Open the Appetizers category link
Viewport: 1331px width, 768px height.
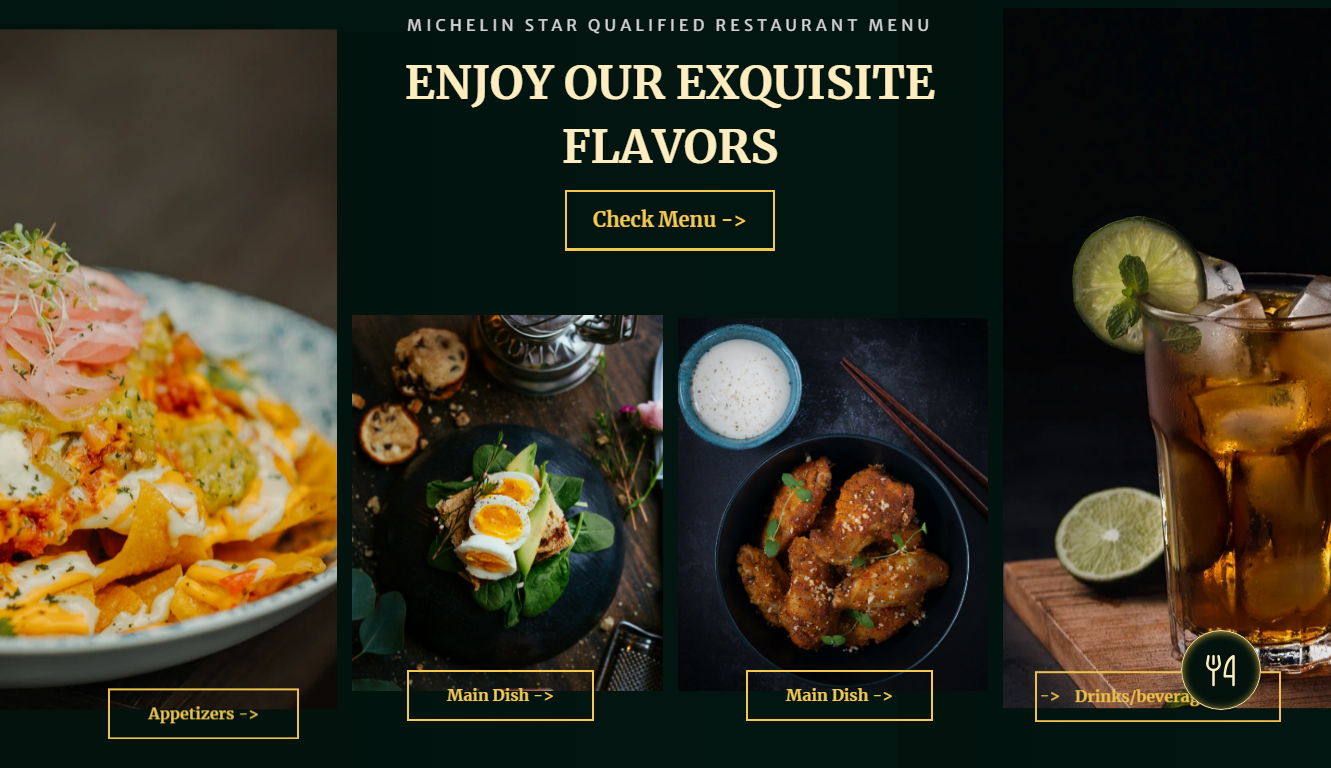click(x=203, y=714)
